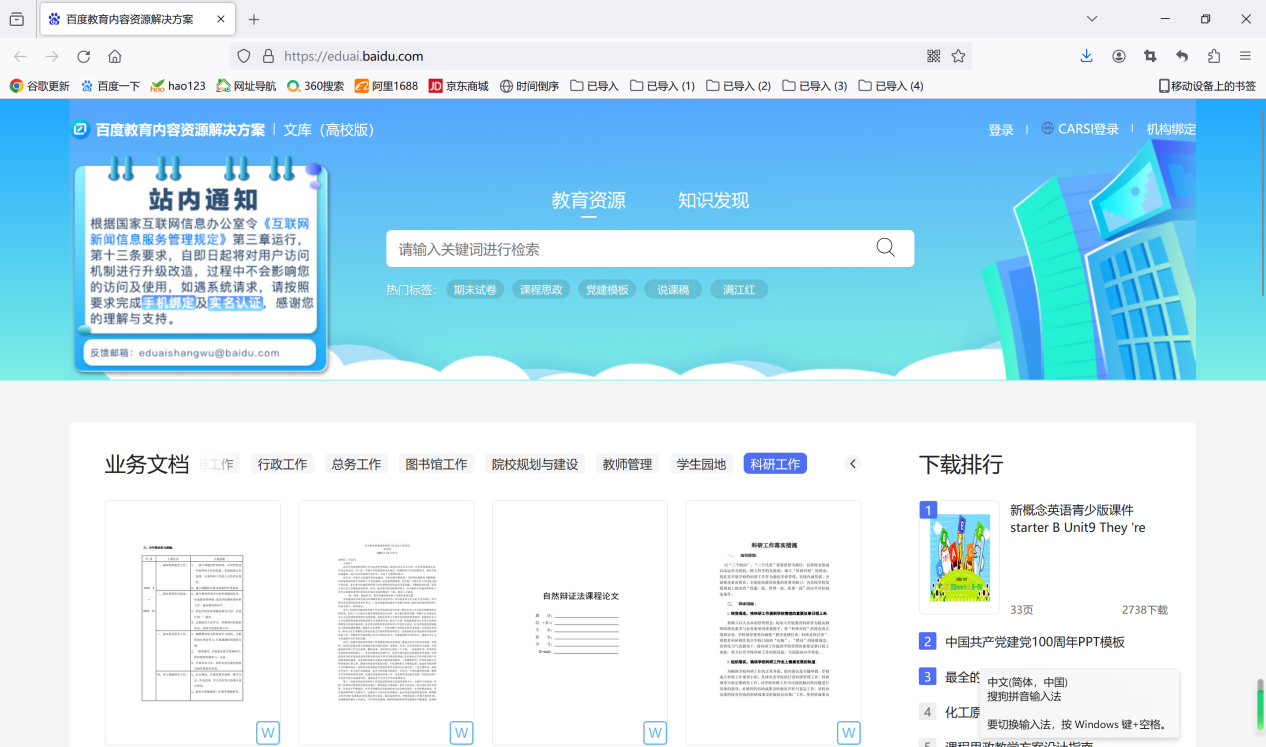The image size is (1266, 747).
Task: Open the hao123 bookmark
Action: tap(178, 86)
